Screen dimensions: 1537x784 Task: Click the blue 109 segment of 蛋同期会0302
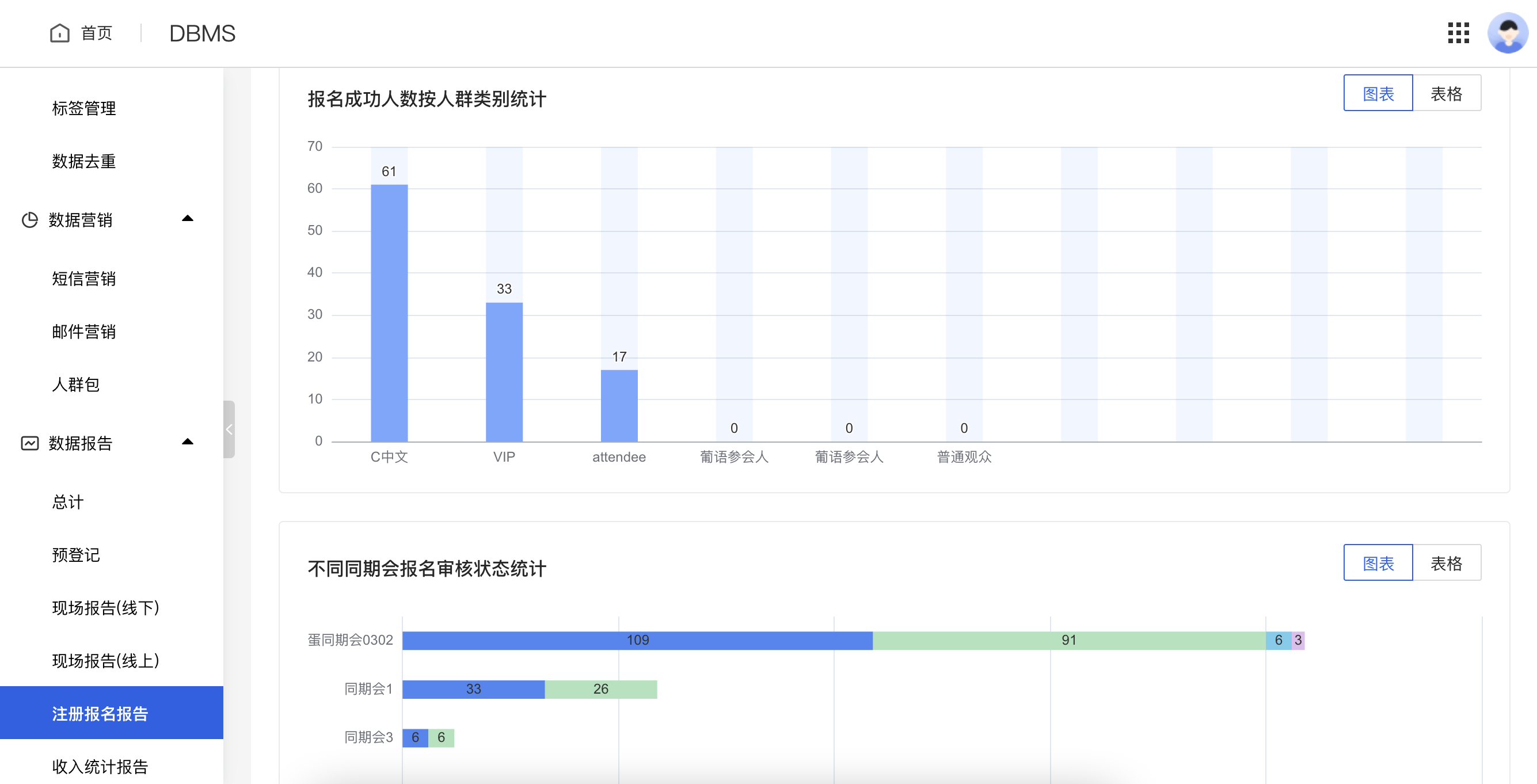coord(637,640)
